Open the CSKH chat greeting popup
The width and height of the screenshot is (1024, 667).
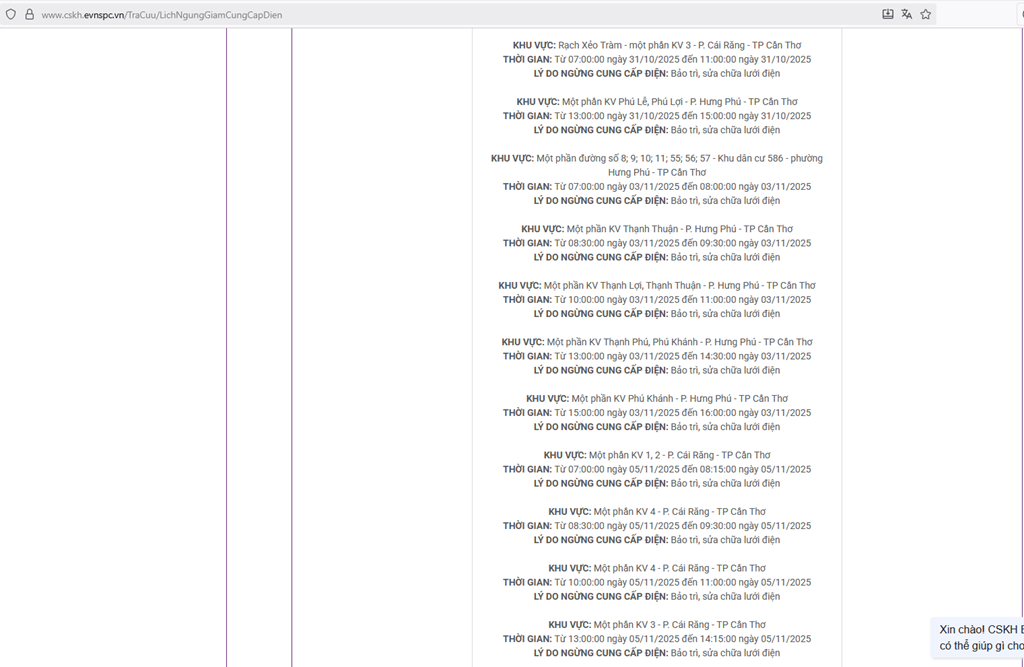pos(980,637)
